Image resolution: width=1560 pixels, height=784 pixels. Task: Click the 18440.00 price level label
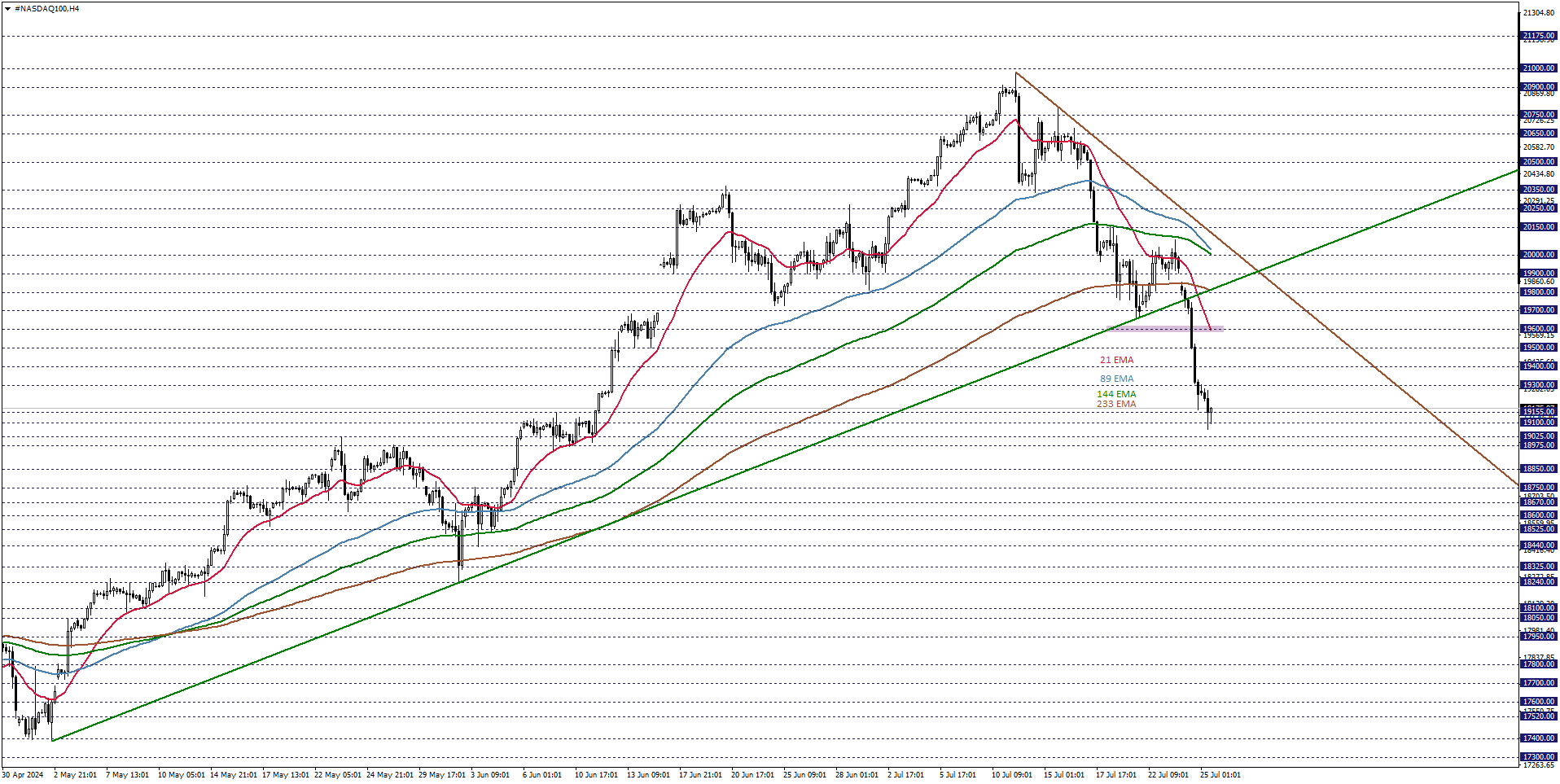pos(1539,545)
